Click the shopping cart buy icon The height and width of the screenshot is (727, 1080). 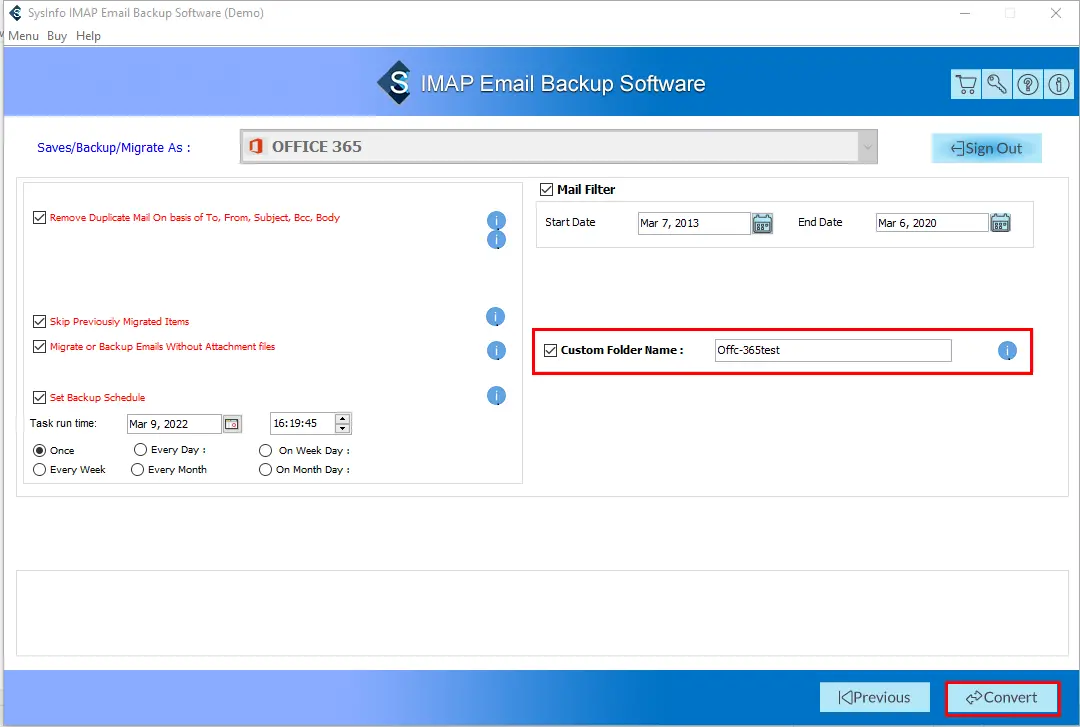point(965,85)
